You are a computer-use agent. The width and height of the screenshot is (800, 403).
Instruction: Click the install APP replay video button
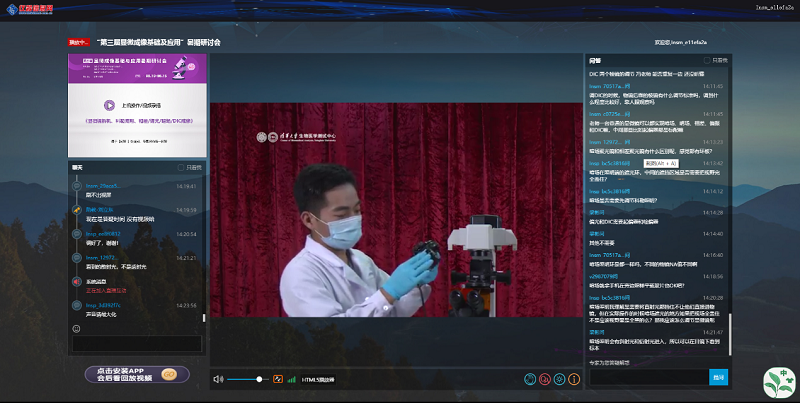point(137,374)
